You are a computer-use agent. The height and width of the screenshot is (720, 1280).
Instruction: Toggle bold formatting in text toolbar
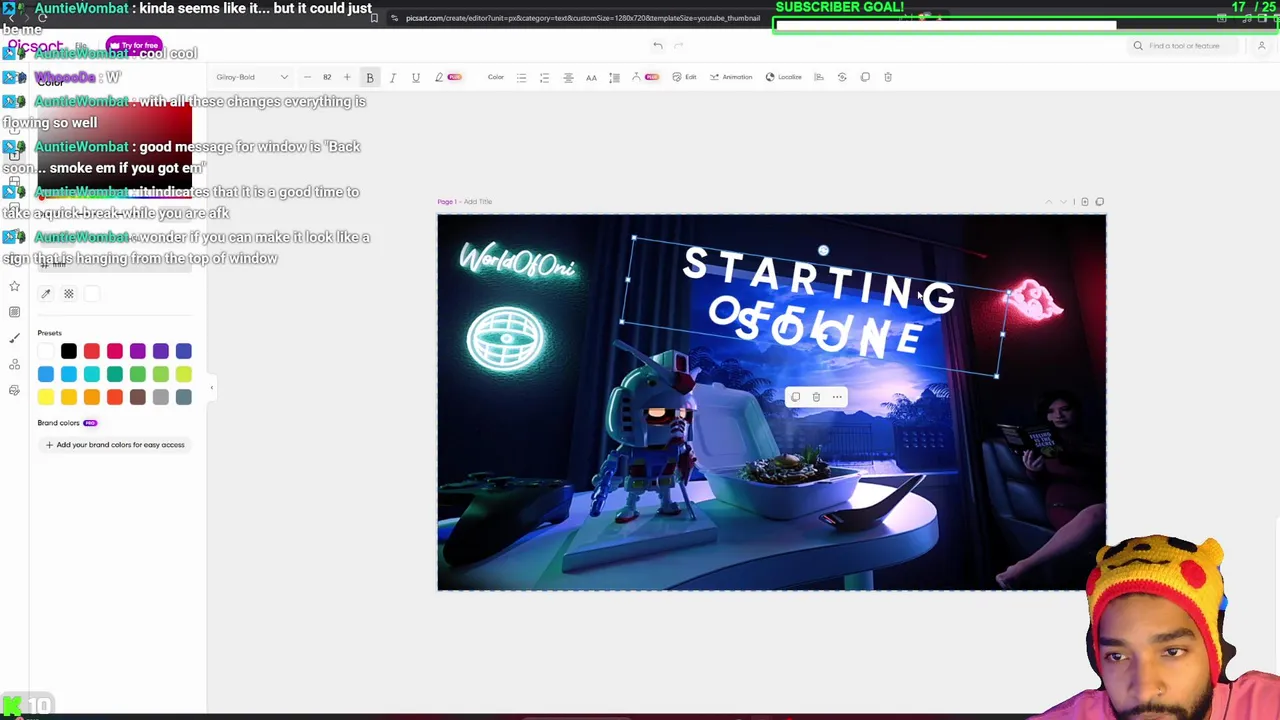pyautogui.click(x=369, y=77)
